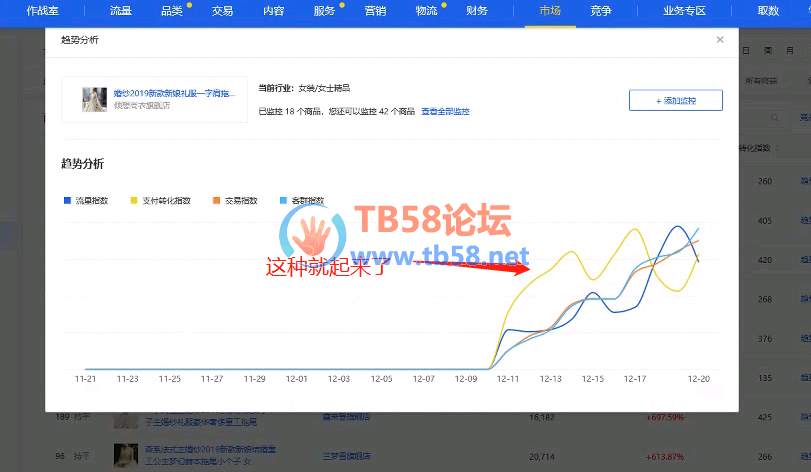The height and width of the screenshot is (472, 811).
Task: Click the 12-20 endpoint on the trend chart
Action: coord(698,260)
